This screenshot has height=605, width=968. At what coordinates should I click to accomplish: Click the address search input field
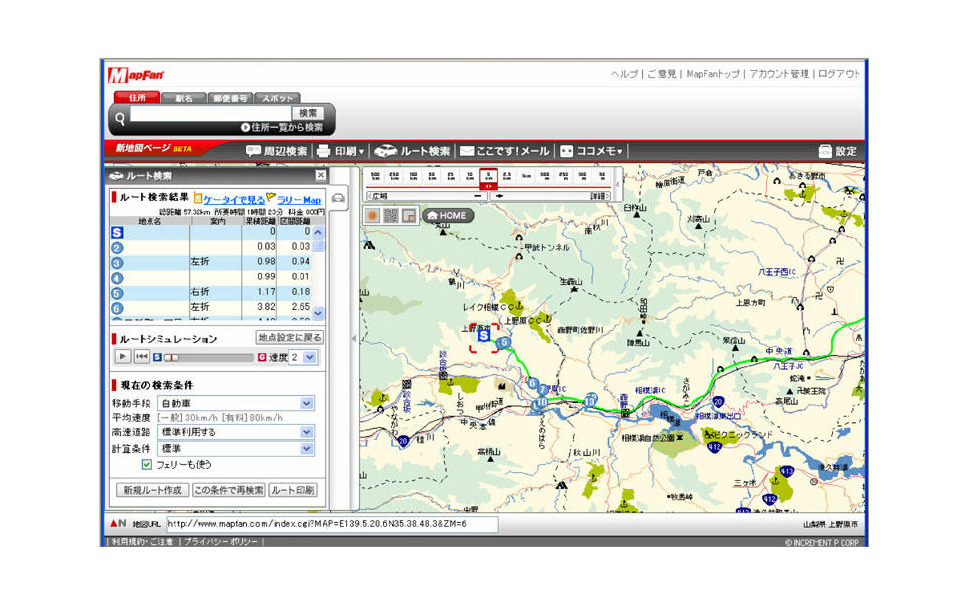click(210, 114)
